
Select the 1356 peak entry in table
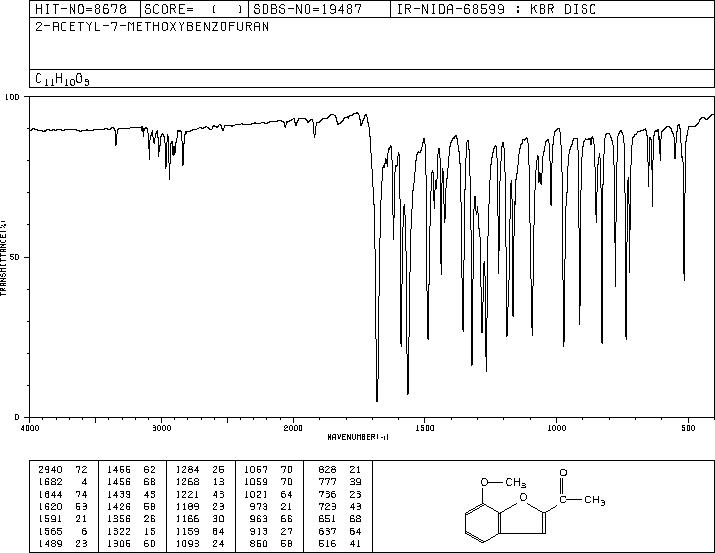(131, 519)
